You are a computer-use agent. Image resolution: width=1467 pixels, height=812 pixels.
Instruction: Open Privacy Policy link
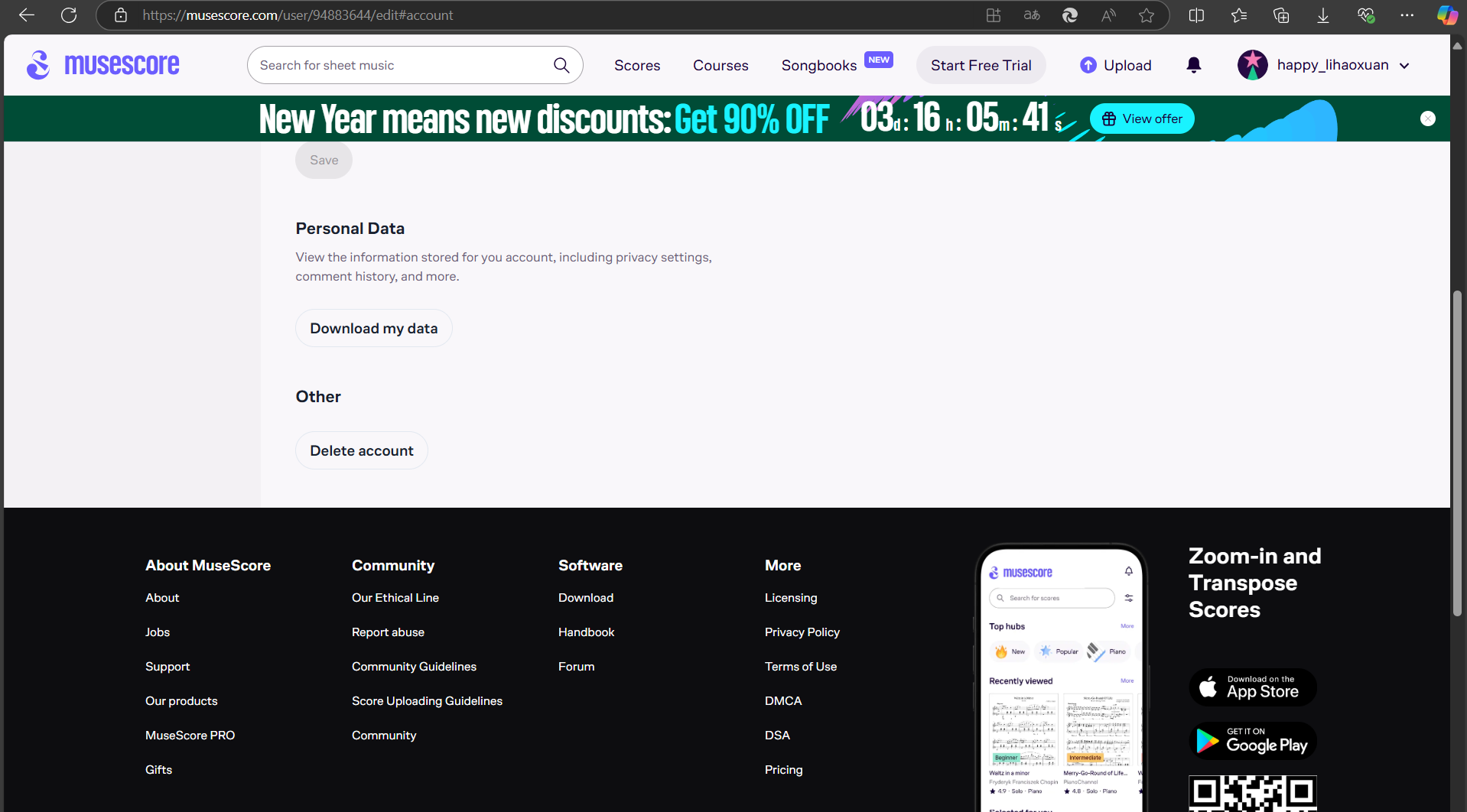[802, 632]
